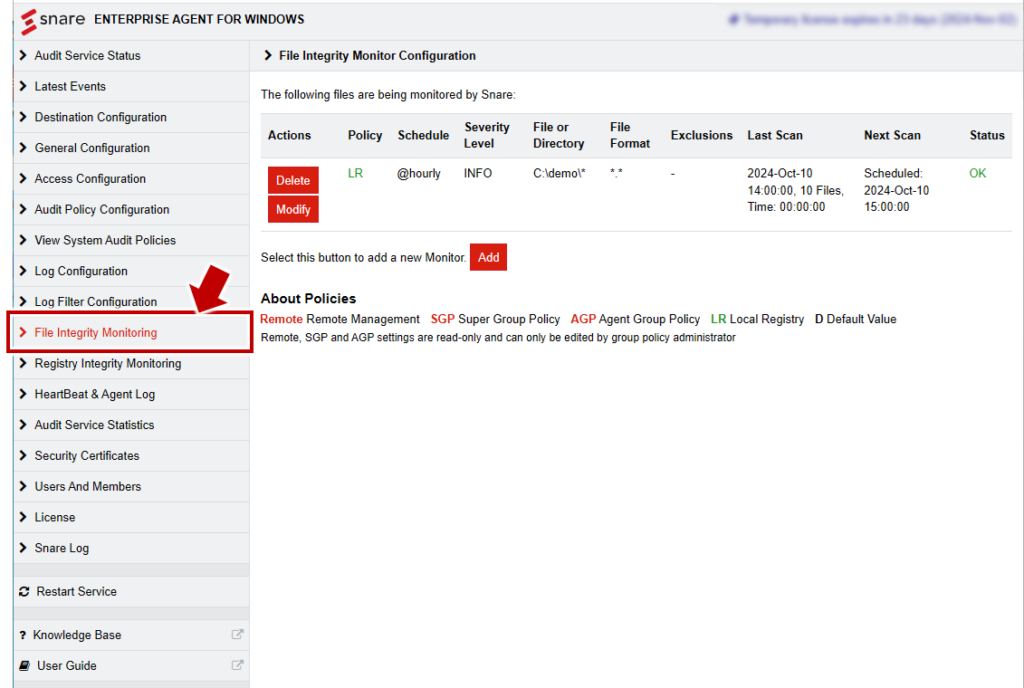
Task: Click the C:\demo\* directory cell
Action: (x=559, y=173)
